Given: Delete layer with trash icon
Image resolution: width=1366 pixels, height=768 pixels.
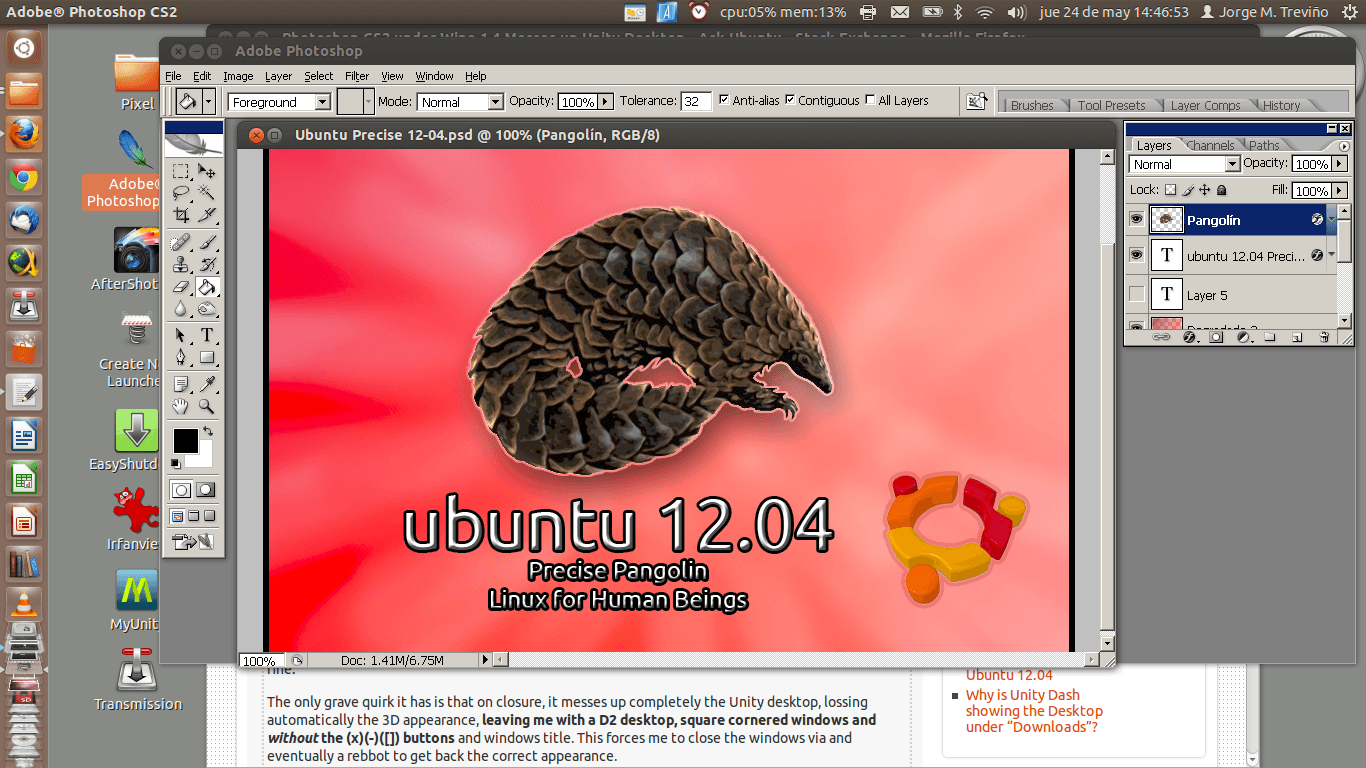Looking at the screenshot, I should tap(1323, 338).
